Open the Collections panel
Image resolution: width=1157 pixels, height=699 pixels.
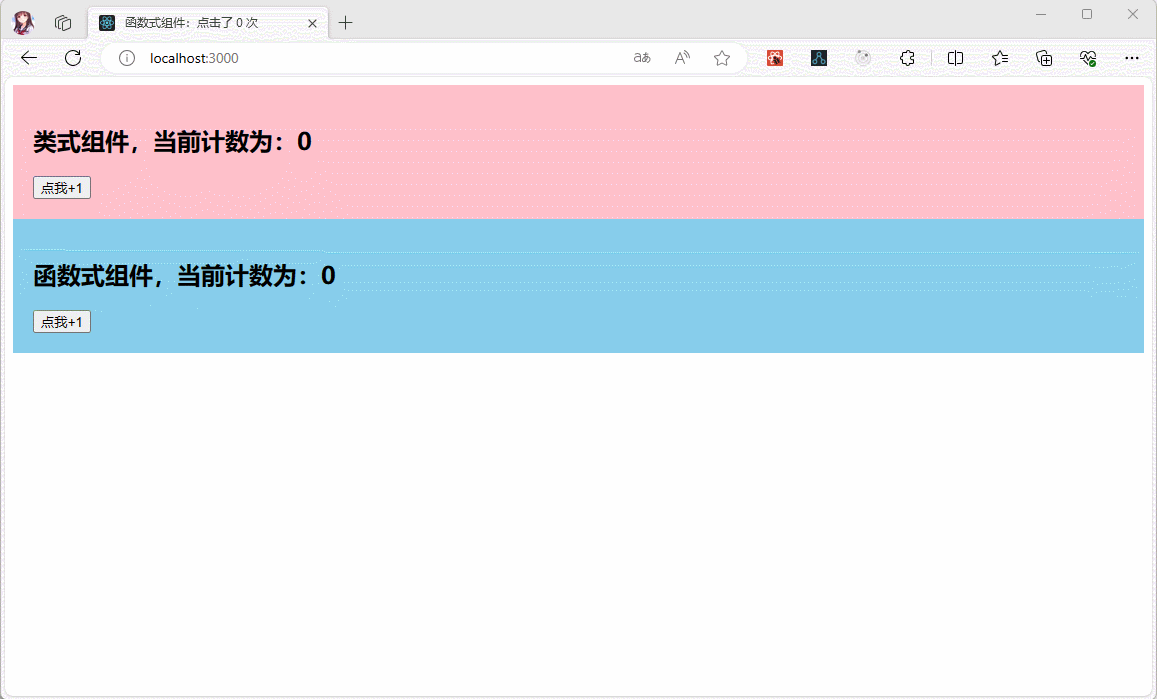click(1044, 58)
